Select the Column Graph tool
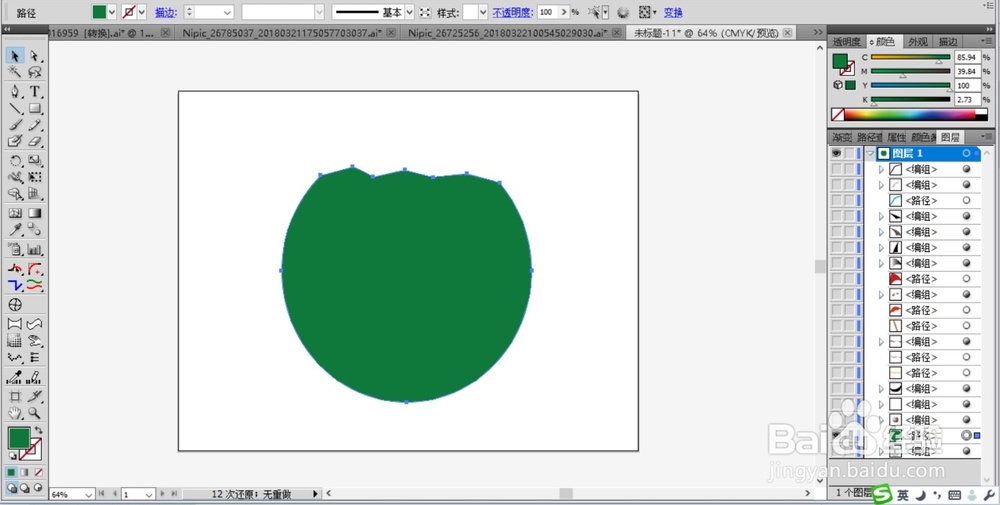The width and height of the screenshot is (1000, 505). 34,249
